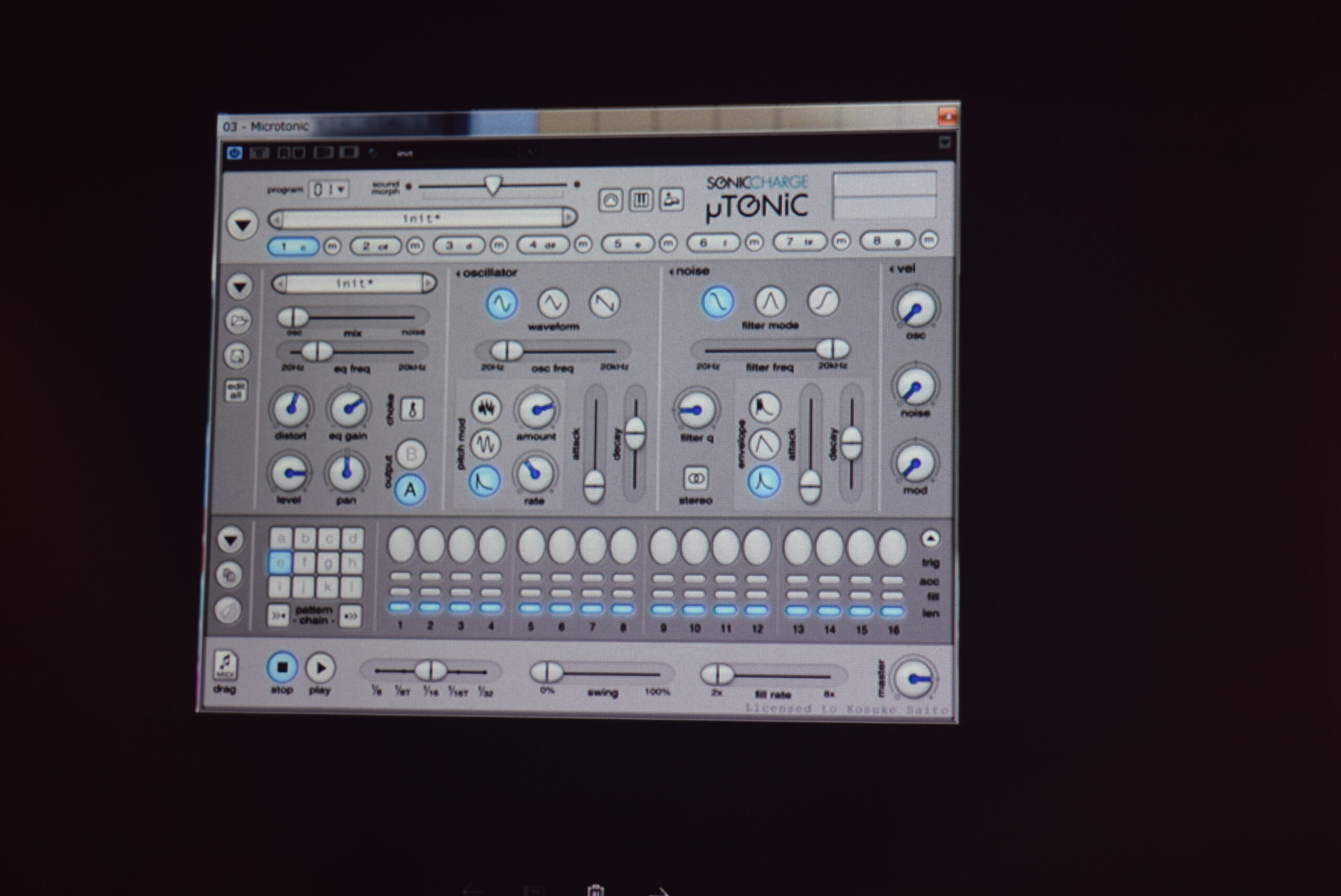Toggle the plugin power button
This screenshot has width=1341, height=896.
[234, 153]
